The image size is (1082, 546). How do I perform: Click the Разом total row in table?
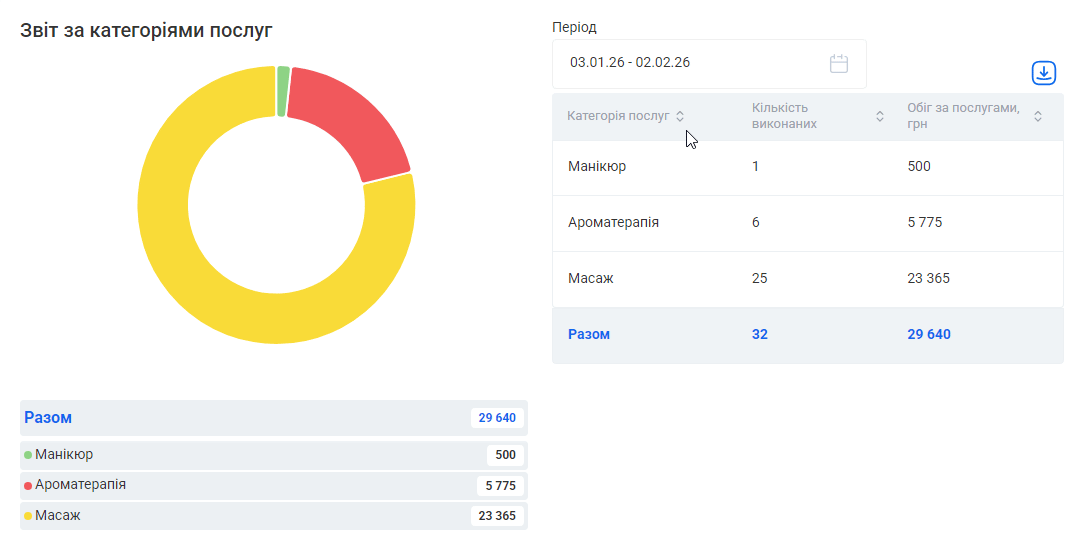(807, 335)
